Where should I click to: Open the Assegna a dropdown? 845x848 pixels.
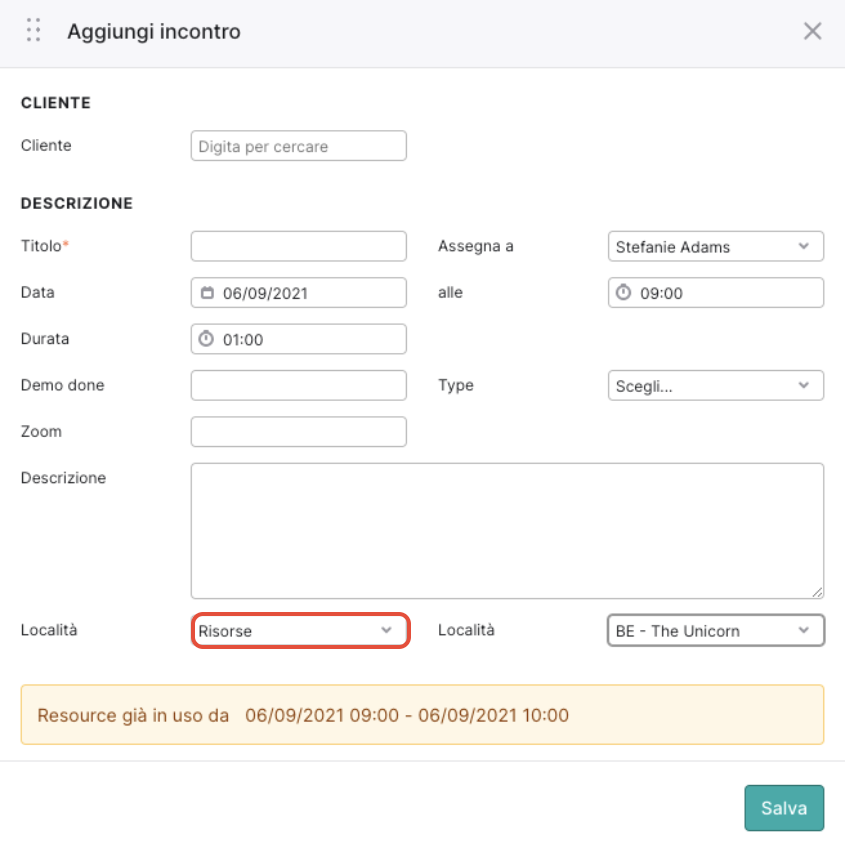[x=716, y=246]
